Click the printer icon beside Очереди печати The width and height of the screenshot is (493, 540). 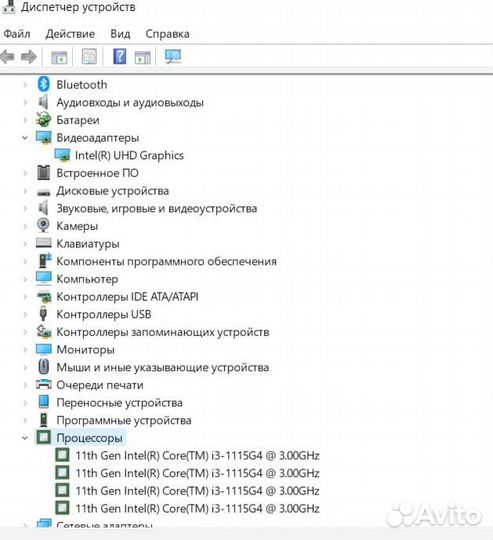(x=44, y=385)
